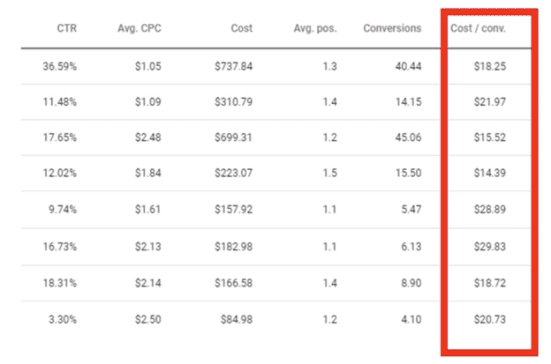Pick the Conversions value 14.15

pos(408,102)
